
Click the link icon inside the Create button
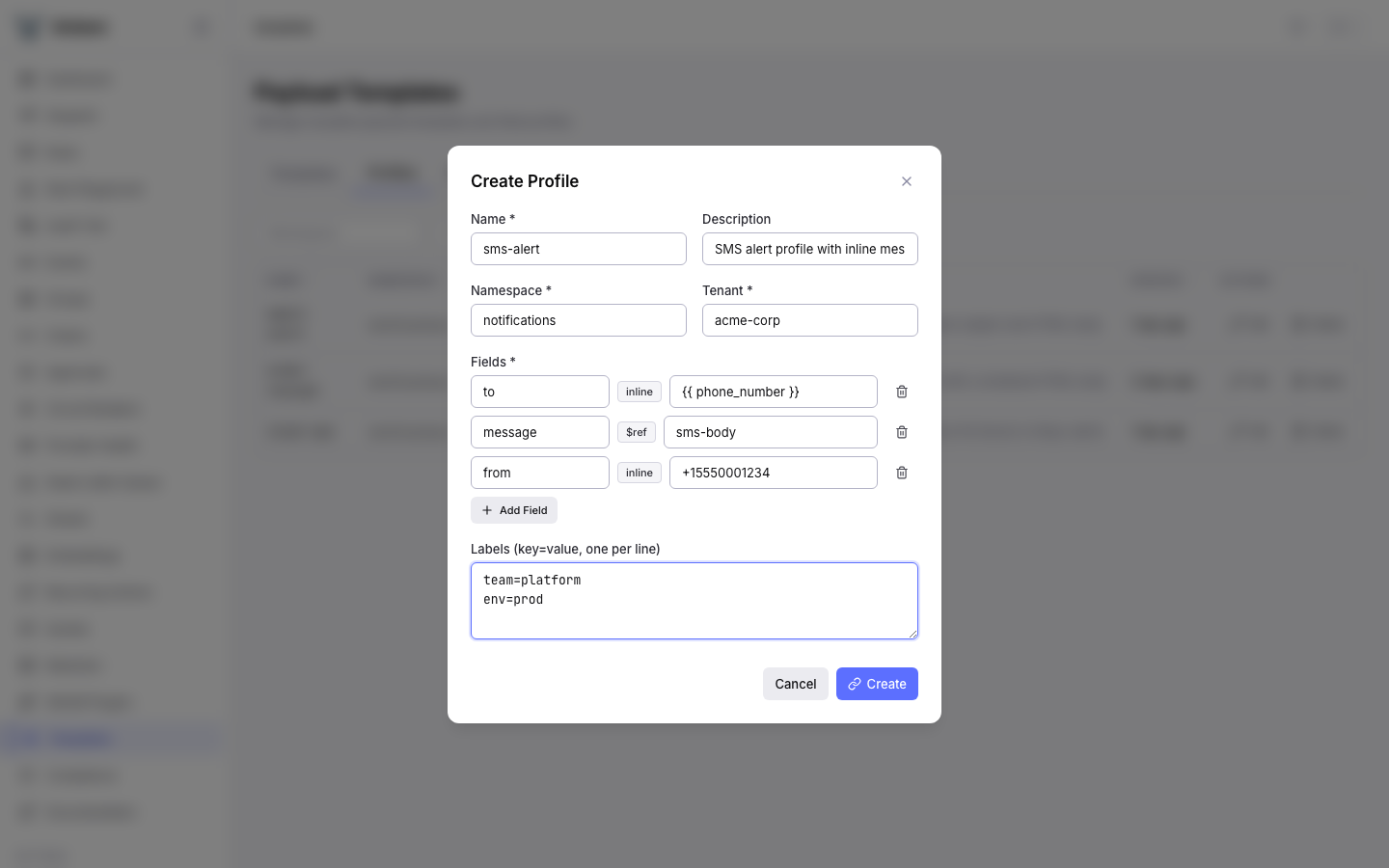tap(854, 684)
